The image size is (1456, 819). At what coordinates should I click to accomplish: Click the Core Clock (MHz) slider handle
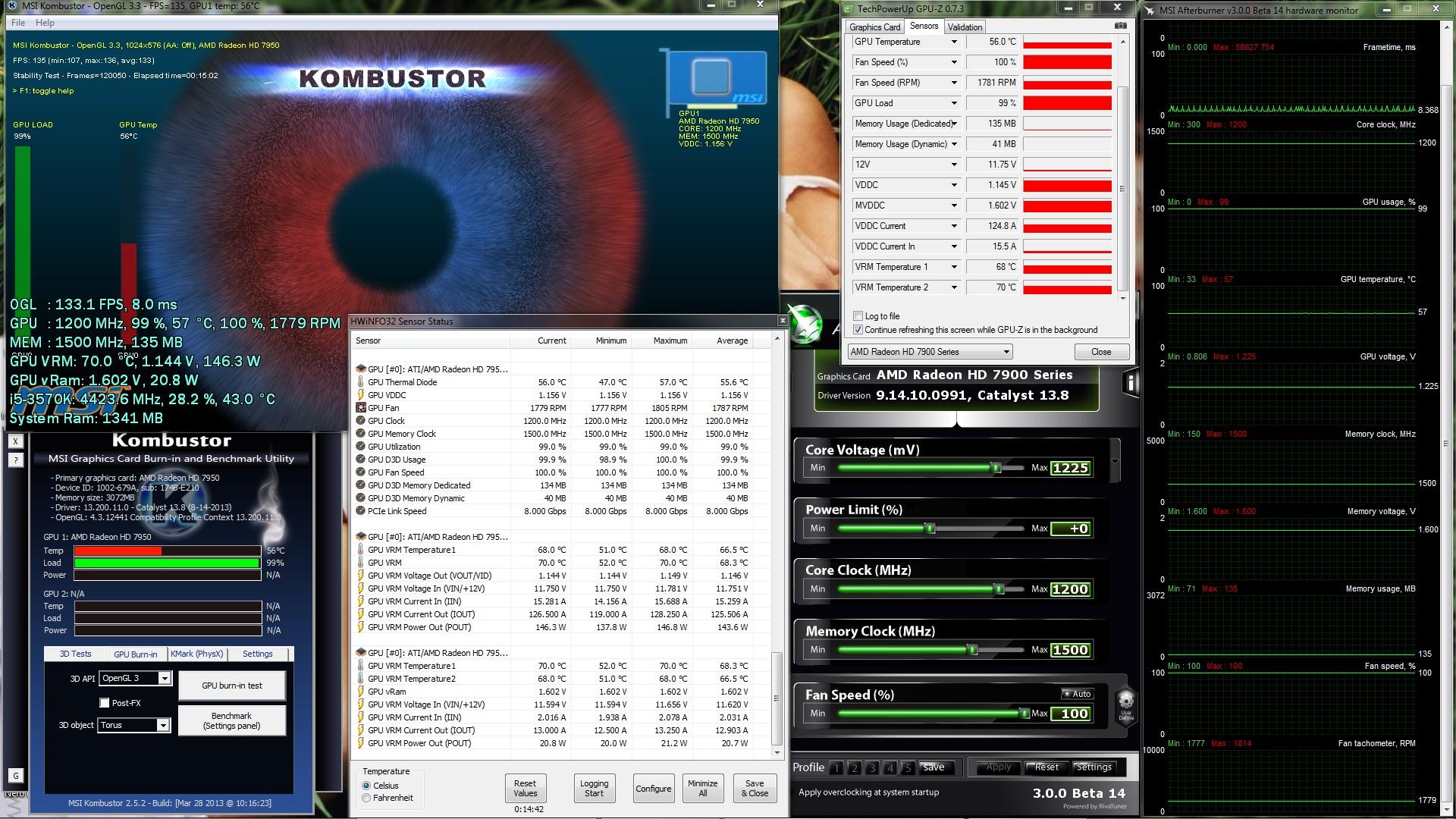999,589
